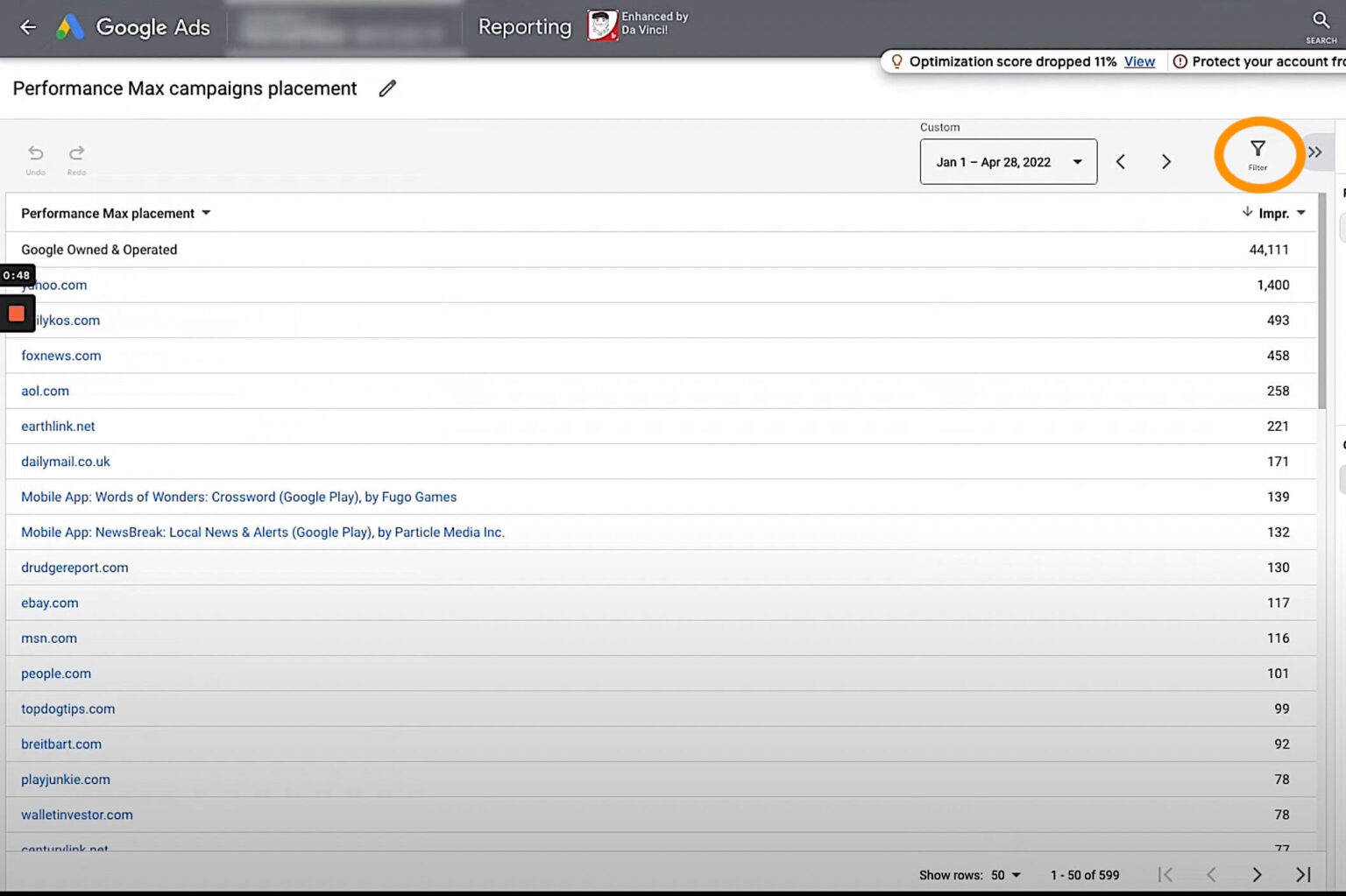The image size is (1346, 896).
Task: Open the Performance Max placement column dropdown
Action: point(205,213)
